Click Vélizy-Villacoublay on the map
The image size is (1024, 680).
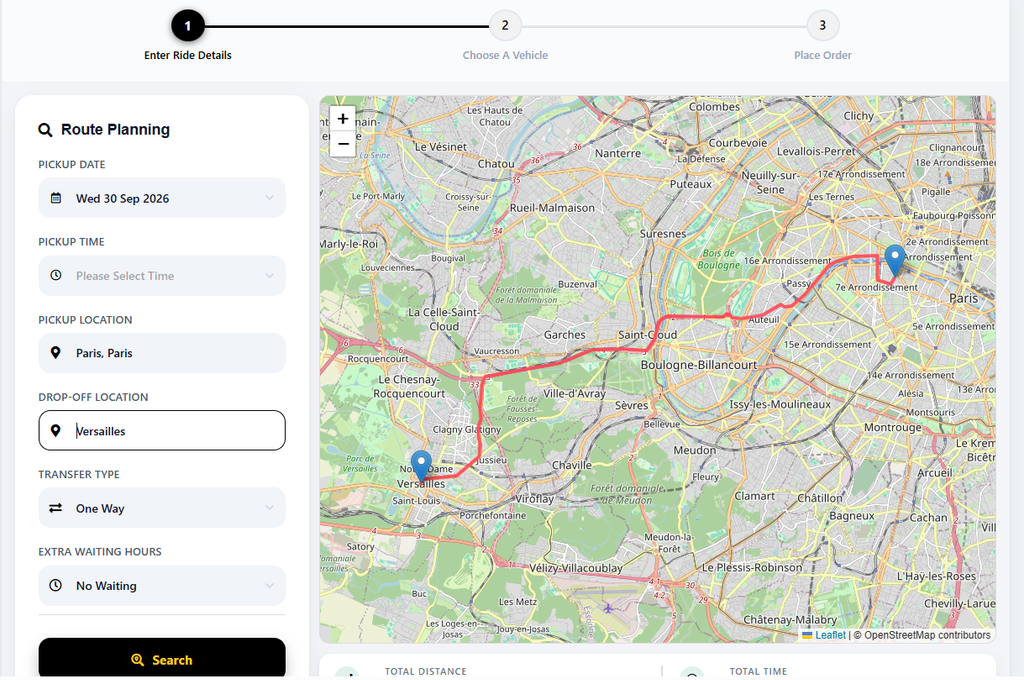click(576, 568)
